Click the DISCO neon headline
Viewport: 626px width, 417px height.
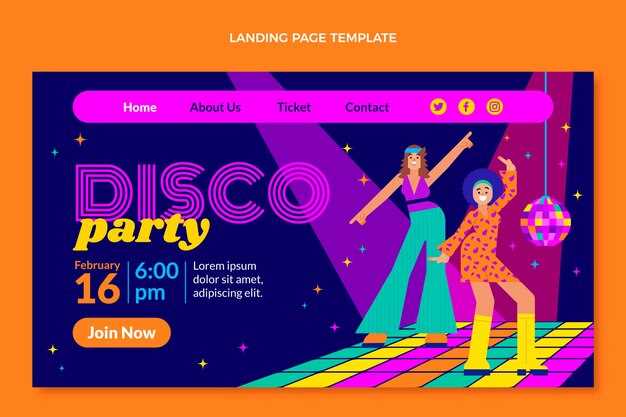202,192
